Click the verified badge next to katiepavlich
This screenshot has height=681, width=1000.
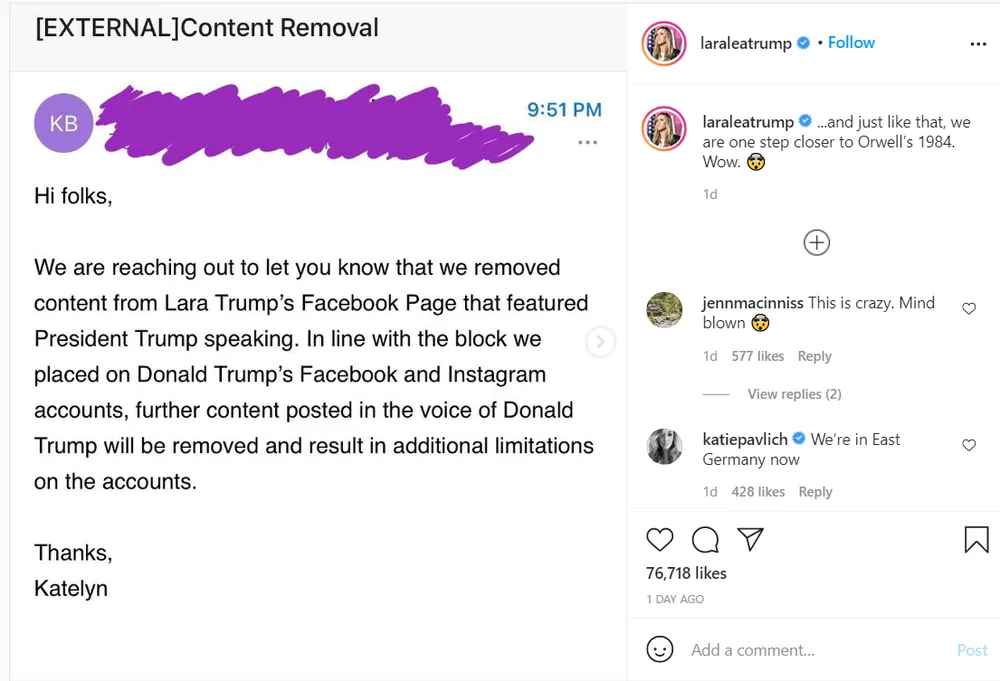click(x=799, y=440)
